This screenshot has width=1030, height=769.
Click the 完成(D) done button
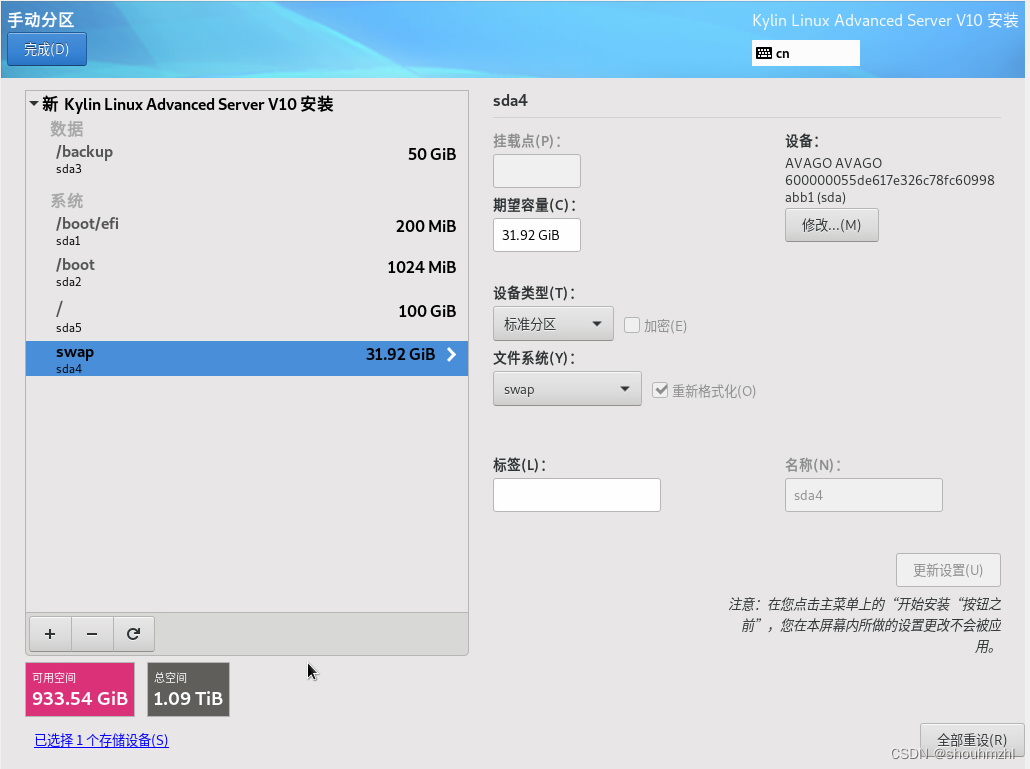(47, 49)
